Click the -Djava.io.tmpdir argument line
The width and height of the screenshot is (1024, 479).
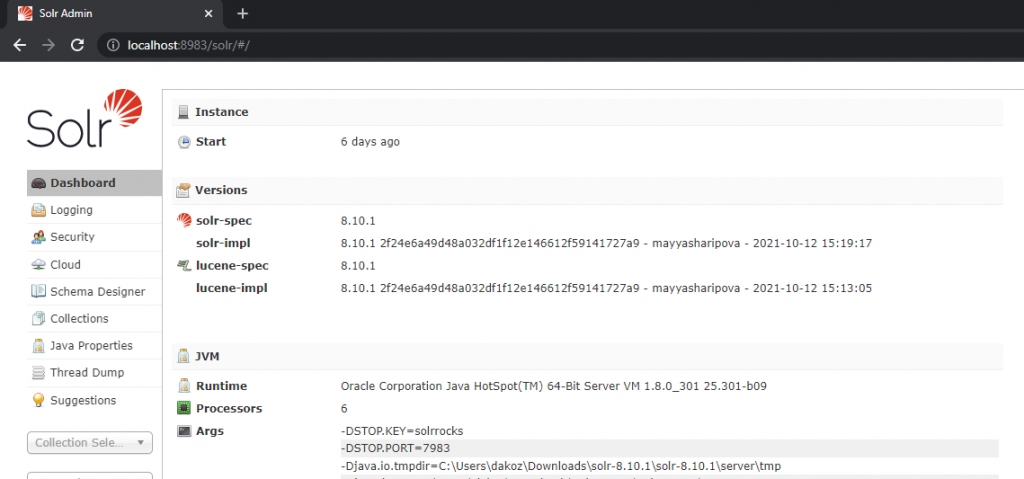(x=561, y=466)
